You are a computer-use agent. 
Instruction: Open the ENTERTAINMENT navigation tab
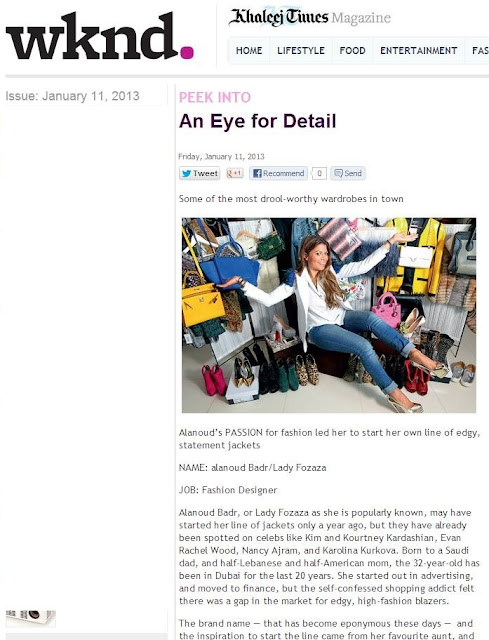(418, 51)
